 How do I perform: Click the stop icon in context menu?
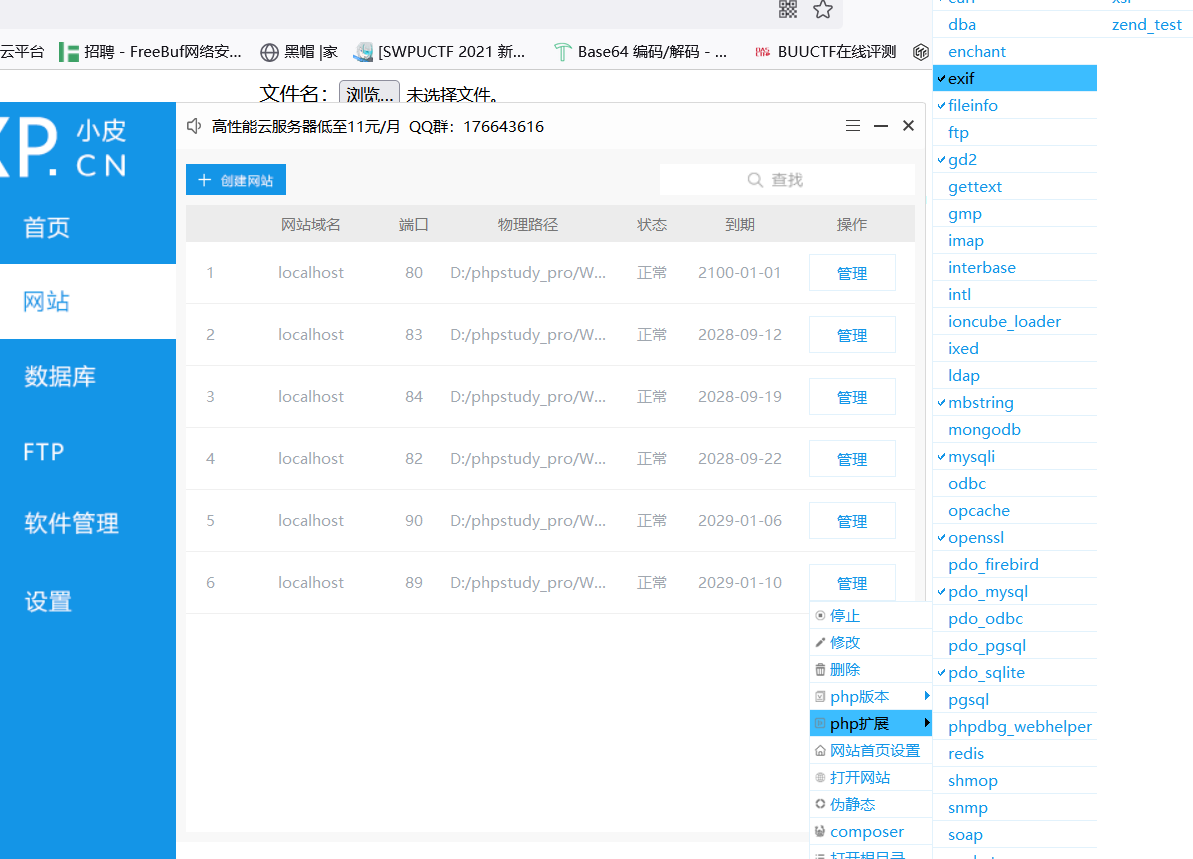click(820, 616)
